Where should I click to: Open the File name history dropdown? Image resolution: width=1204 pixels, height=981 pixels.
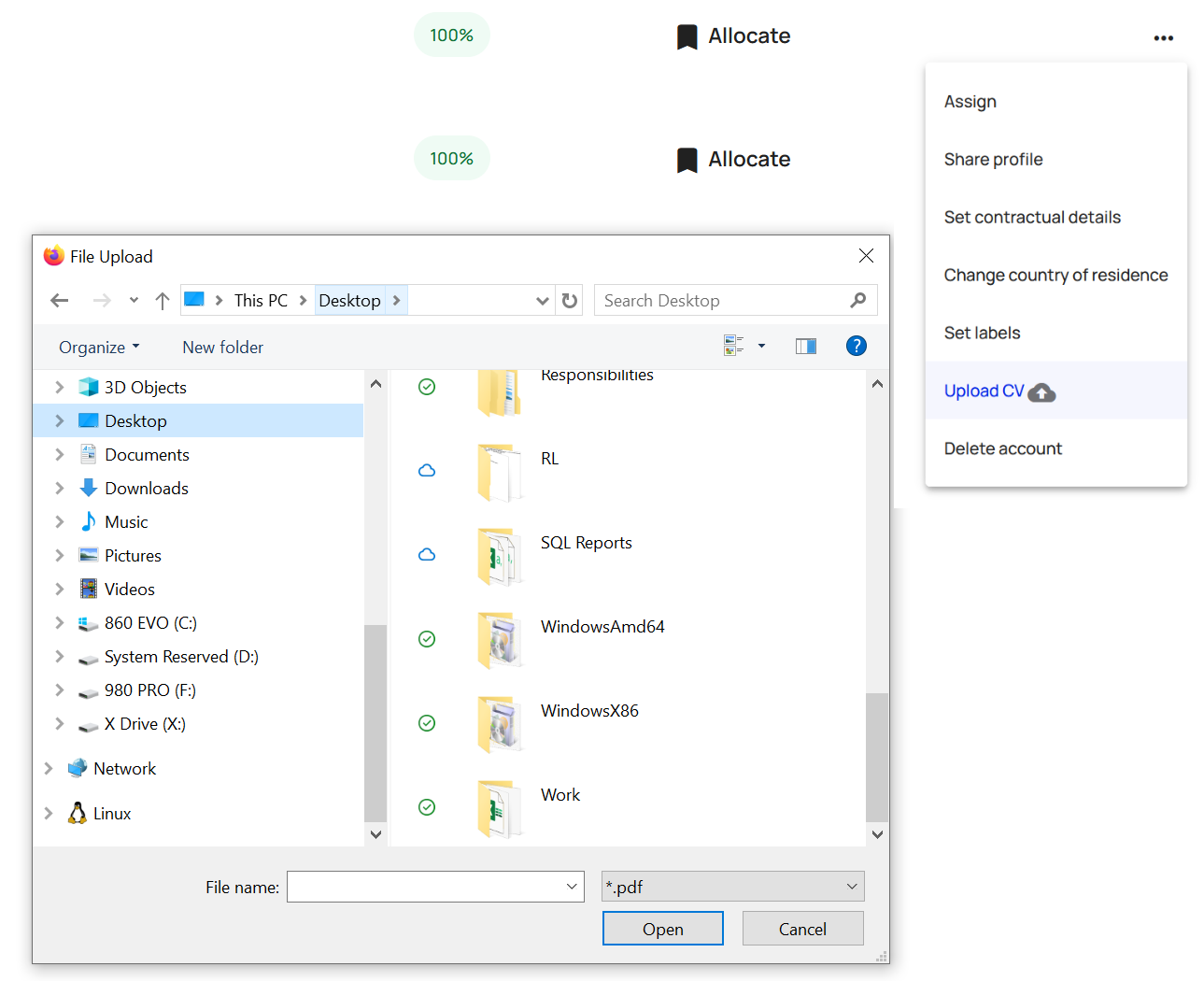pyautogui.click(x=572, y=887)
